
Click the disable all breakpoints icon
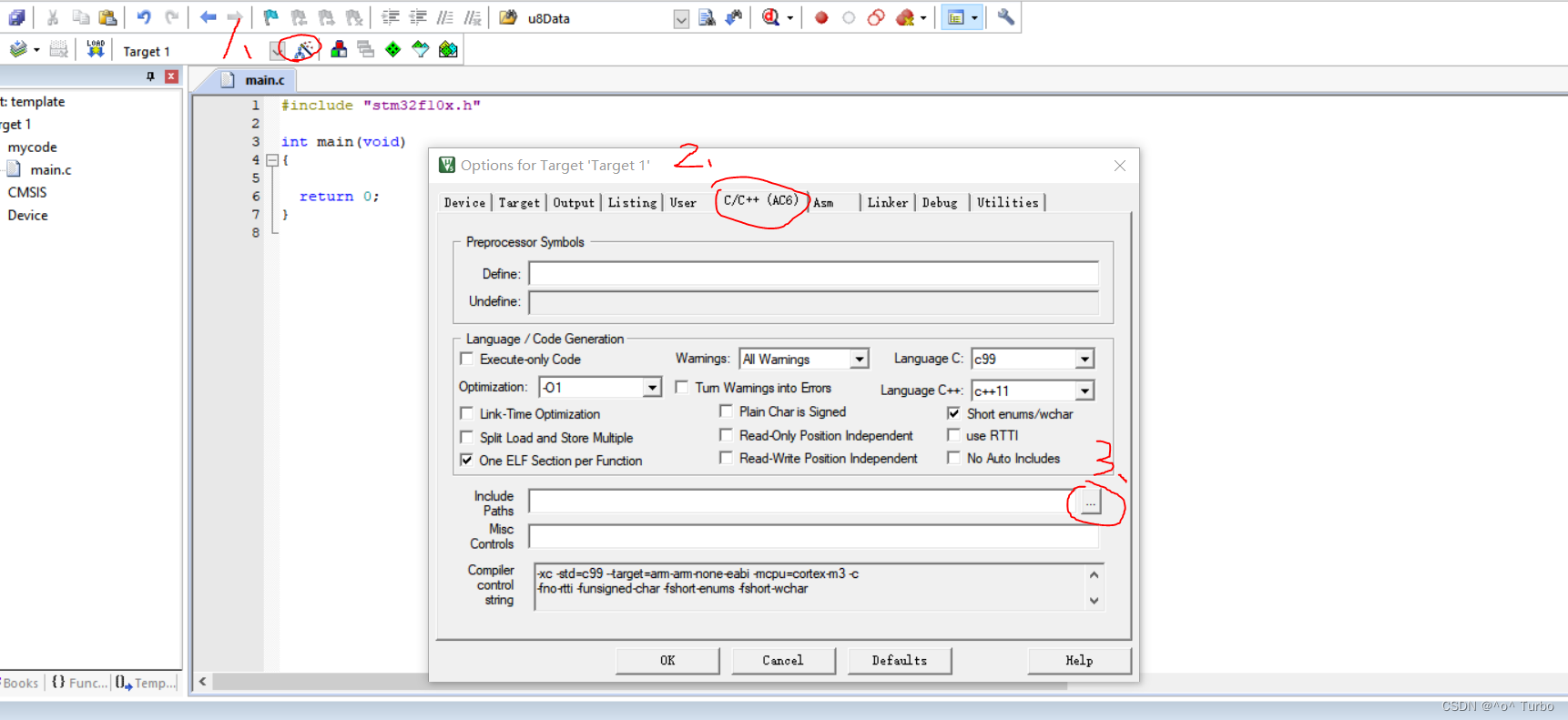[876, 17]
